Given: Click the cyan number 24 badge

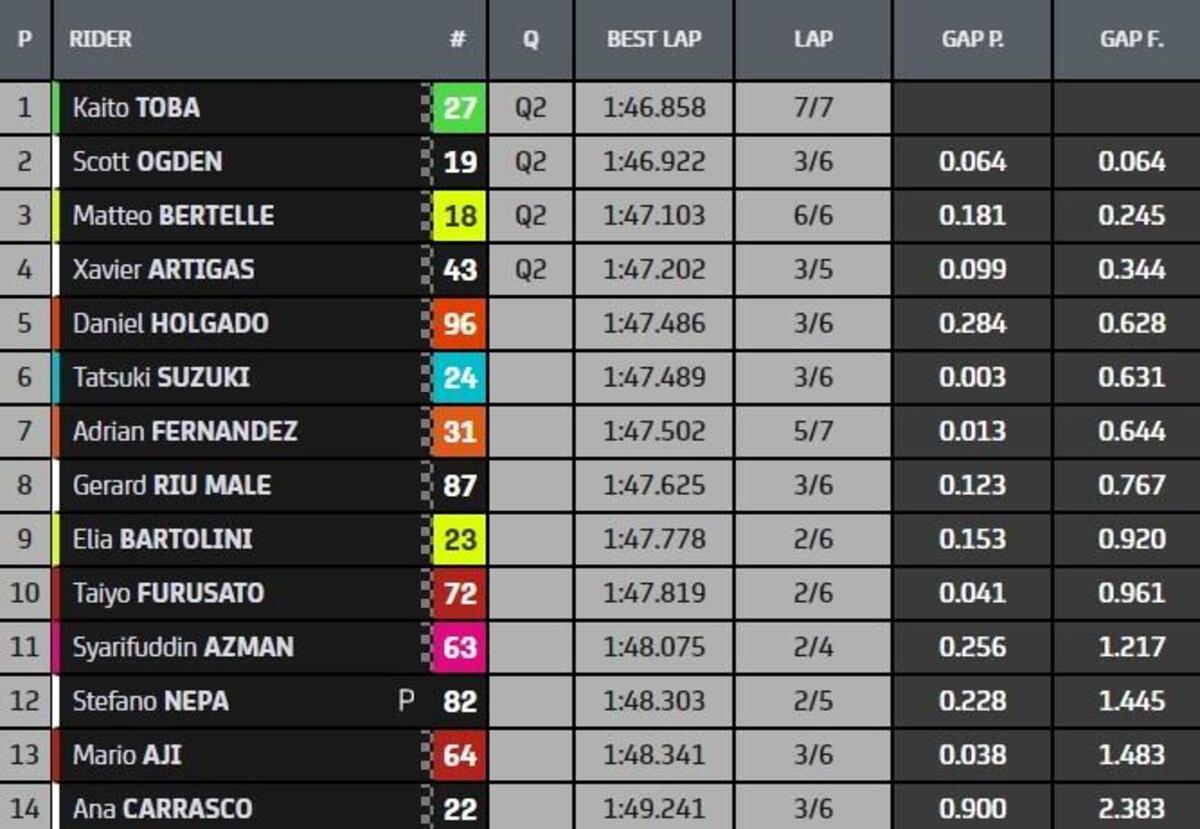Looking at the screenshot, I should click(x=459, y=378).
